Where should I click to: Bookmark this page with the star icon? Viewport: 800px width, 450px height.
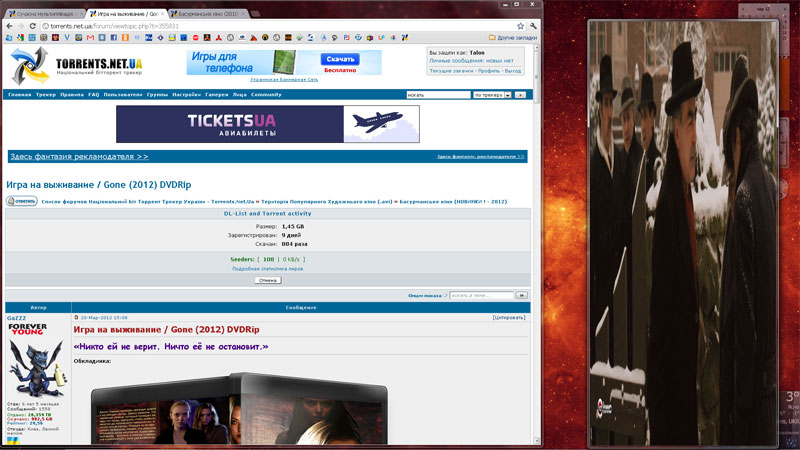coord(520,25)
